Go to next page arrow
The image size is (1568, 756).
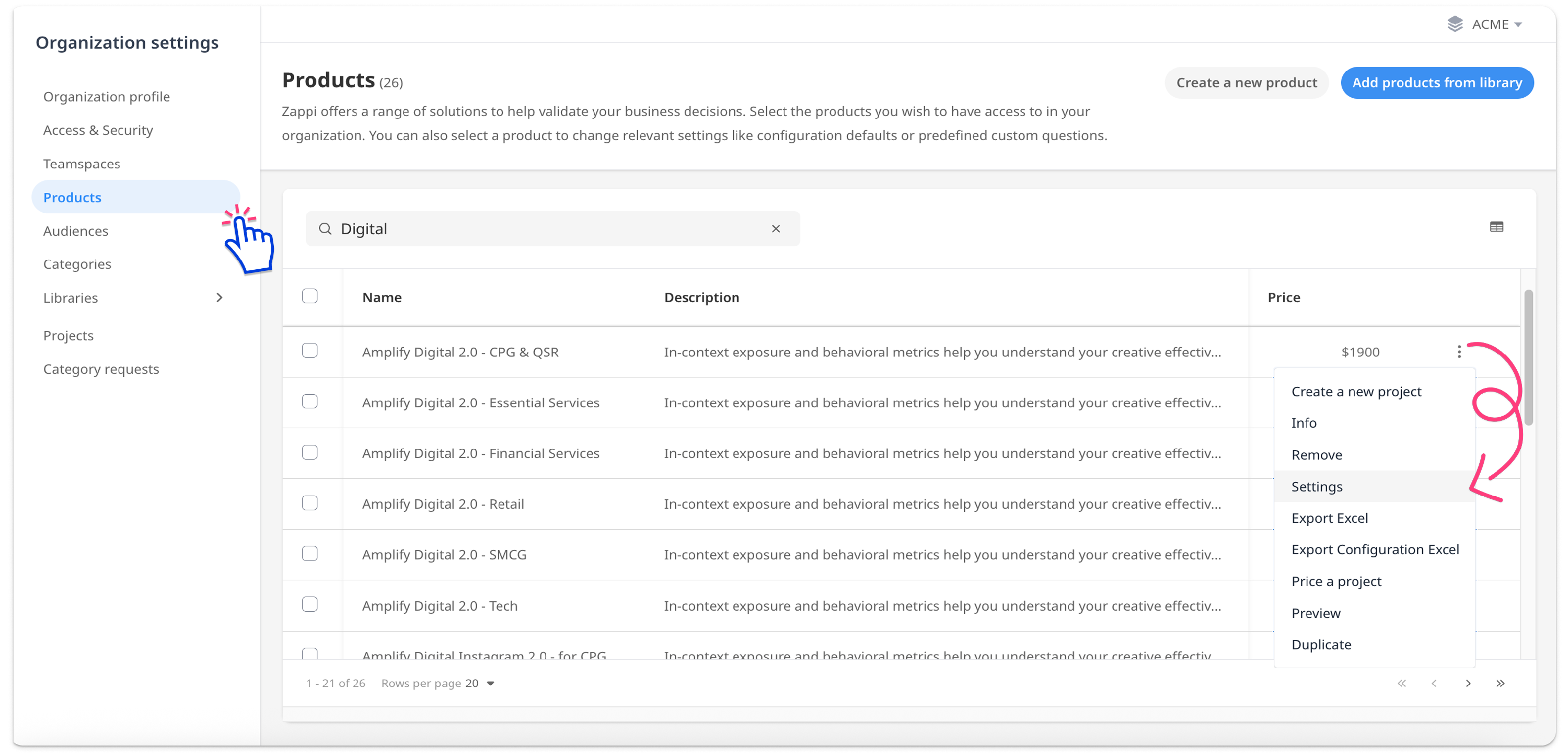(x=1468, y=683)
